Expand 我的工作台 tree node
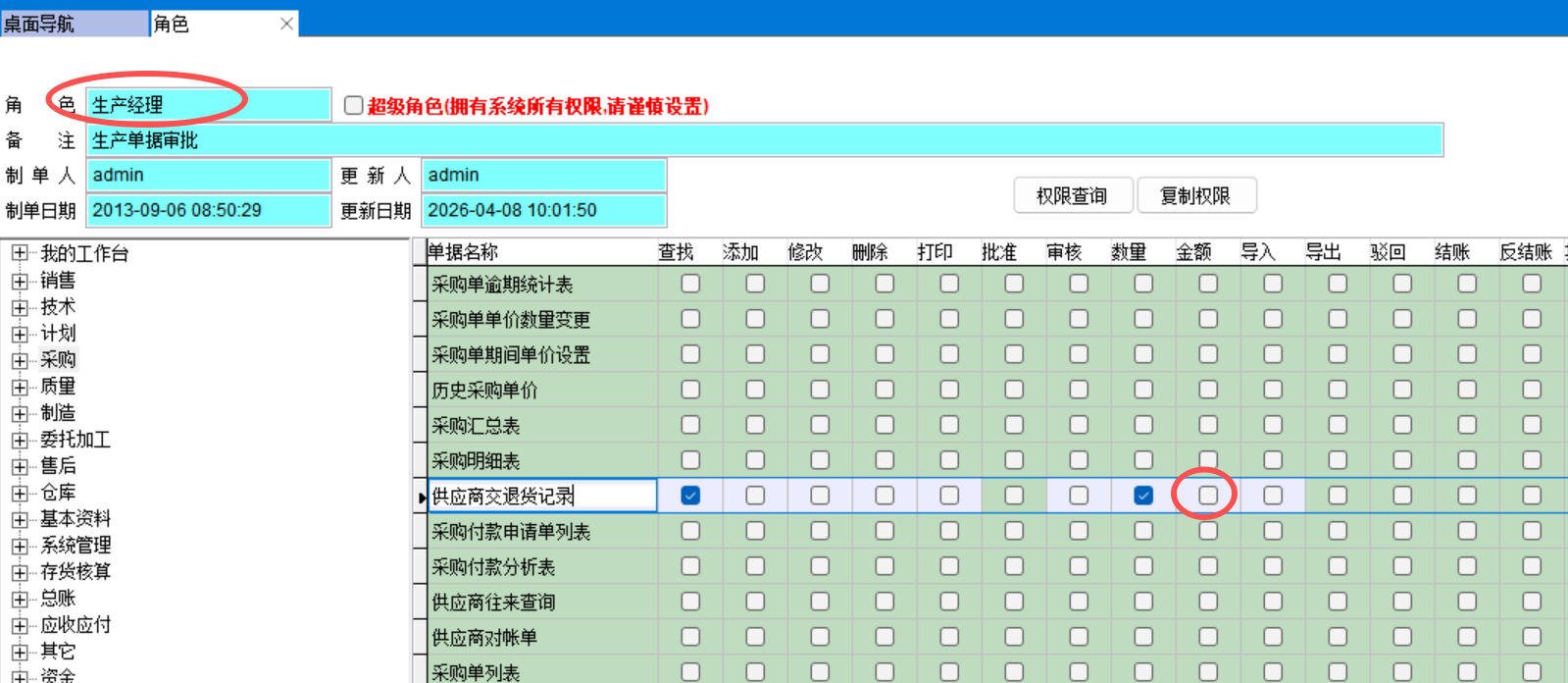1568x683 pixels. click(x=20, y=254)
